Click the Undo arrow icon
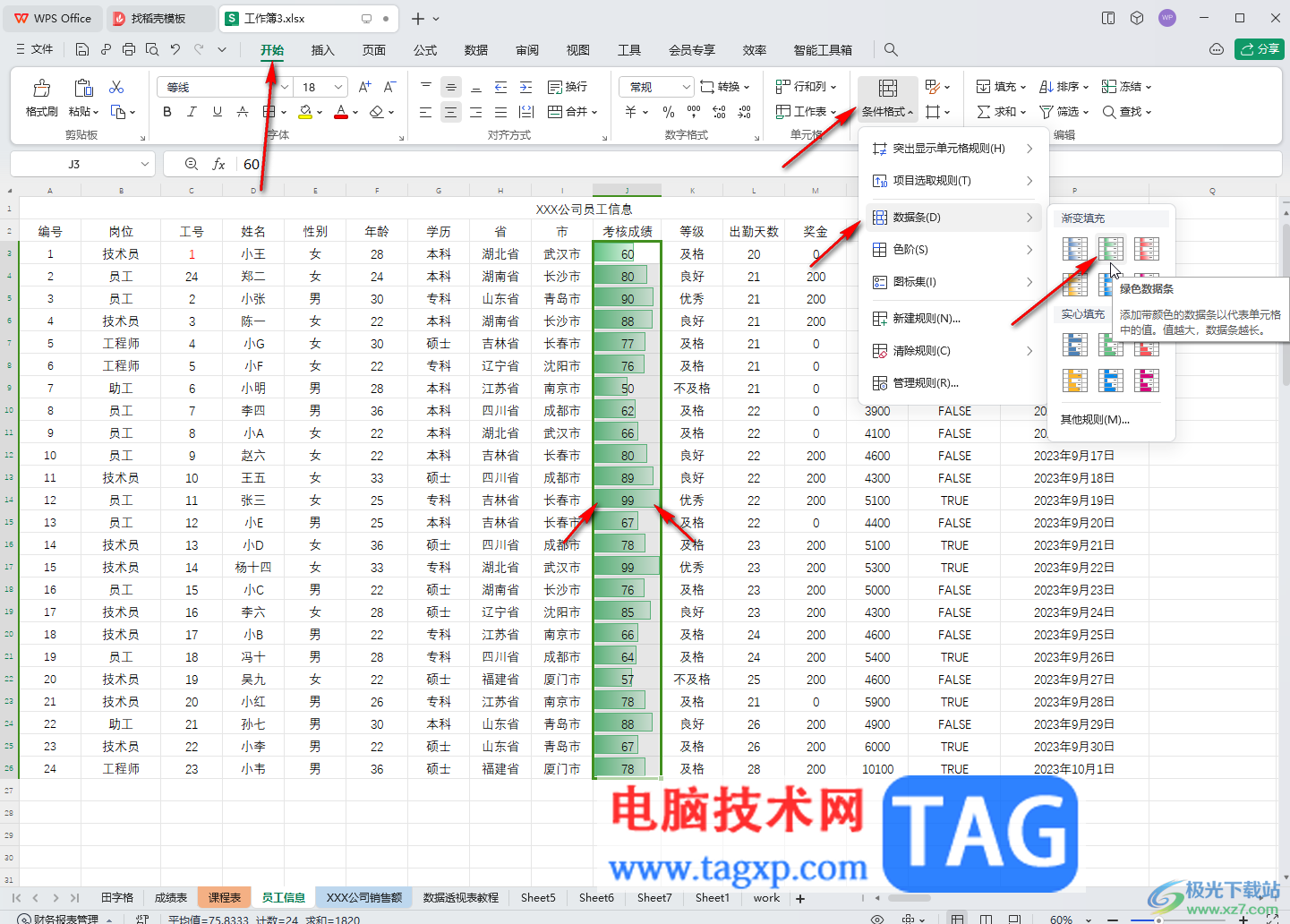 pyautogui.click(x=175, y=49)
